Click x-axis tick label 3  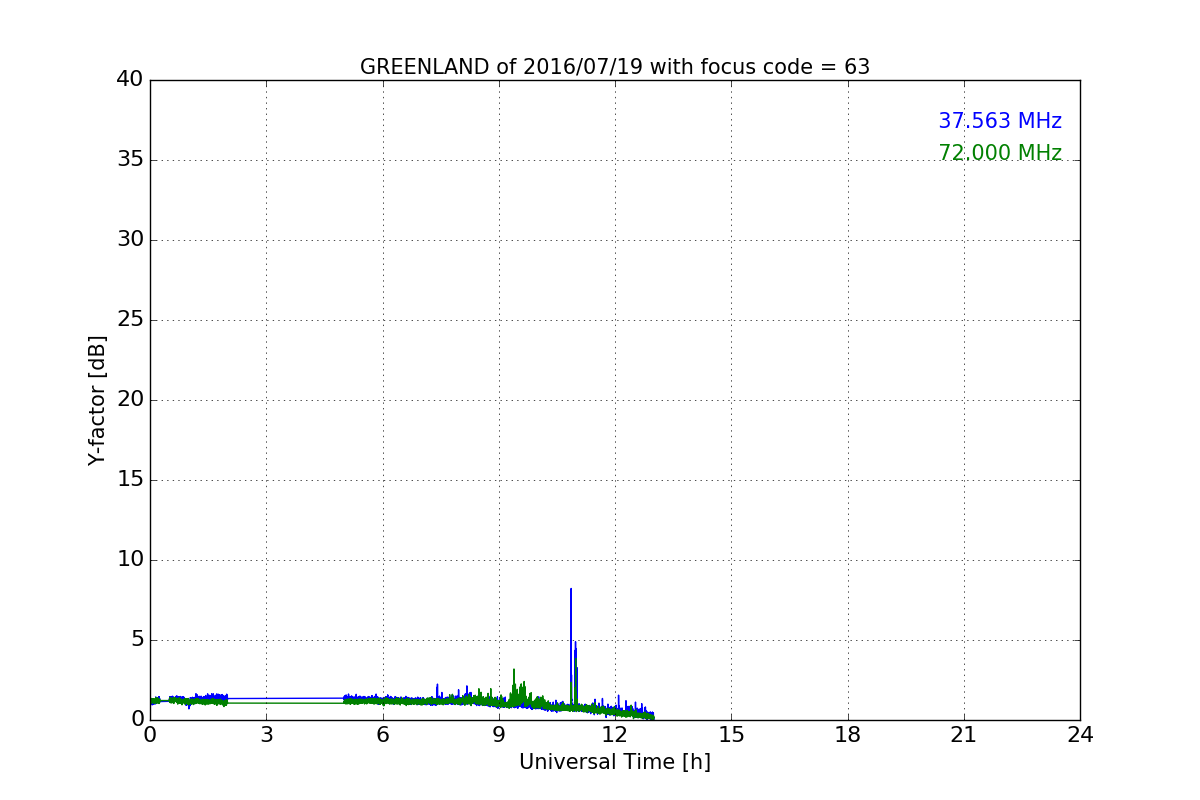tap(266, 735)
